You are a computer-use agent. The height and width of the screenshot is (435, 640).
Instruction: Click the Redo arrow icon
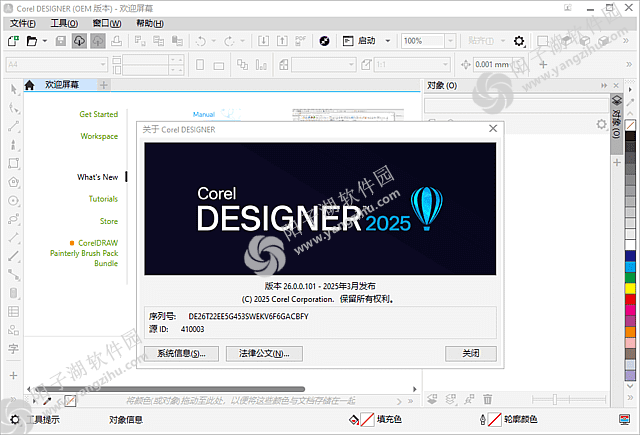click(x=229, y=41)
